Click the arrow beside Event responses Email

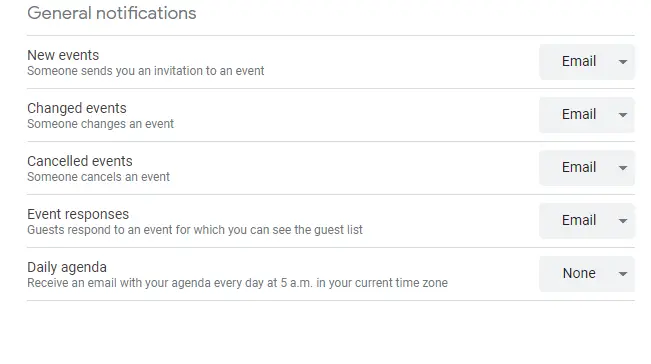point(622,221)
